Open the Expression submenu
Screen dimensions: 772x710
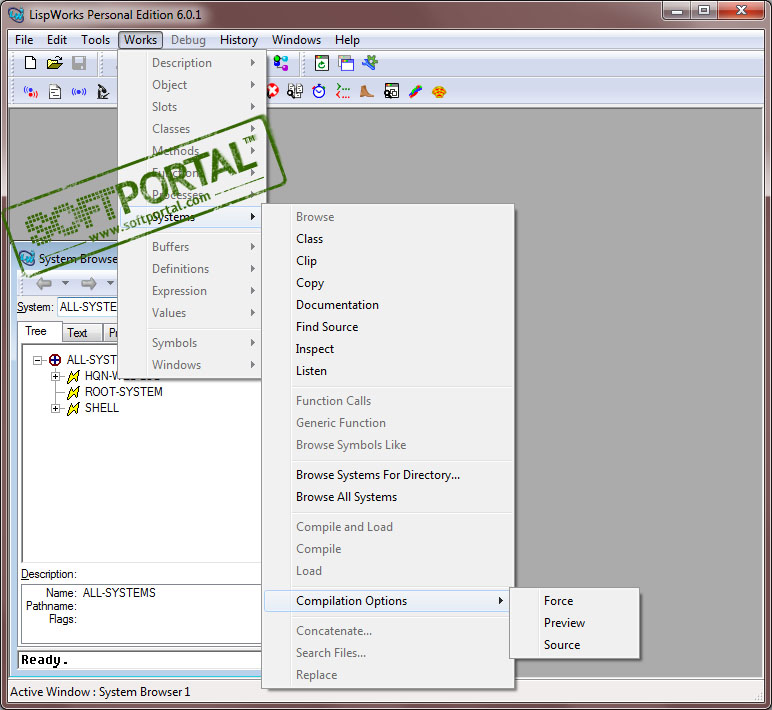click(x=190, y=291)
